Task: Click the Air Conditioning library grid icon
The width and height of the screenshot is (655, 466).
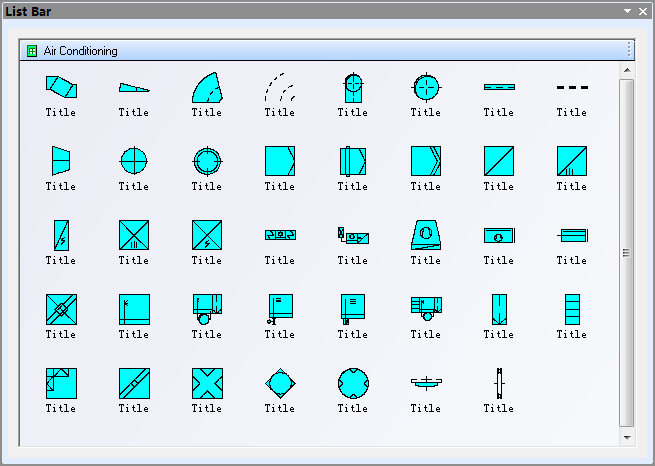Action: pos(32,51)
